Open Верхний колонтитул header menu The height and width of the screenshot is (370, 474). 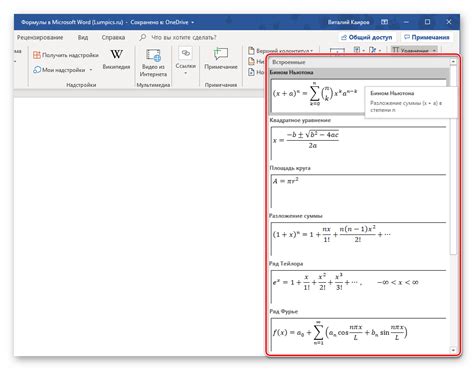tap(280, 51)
